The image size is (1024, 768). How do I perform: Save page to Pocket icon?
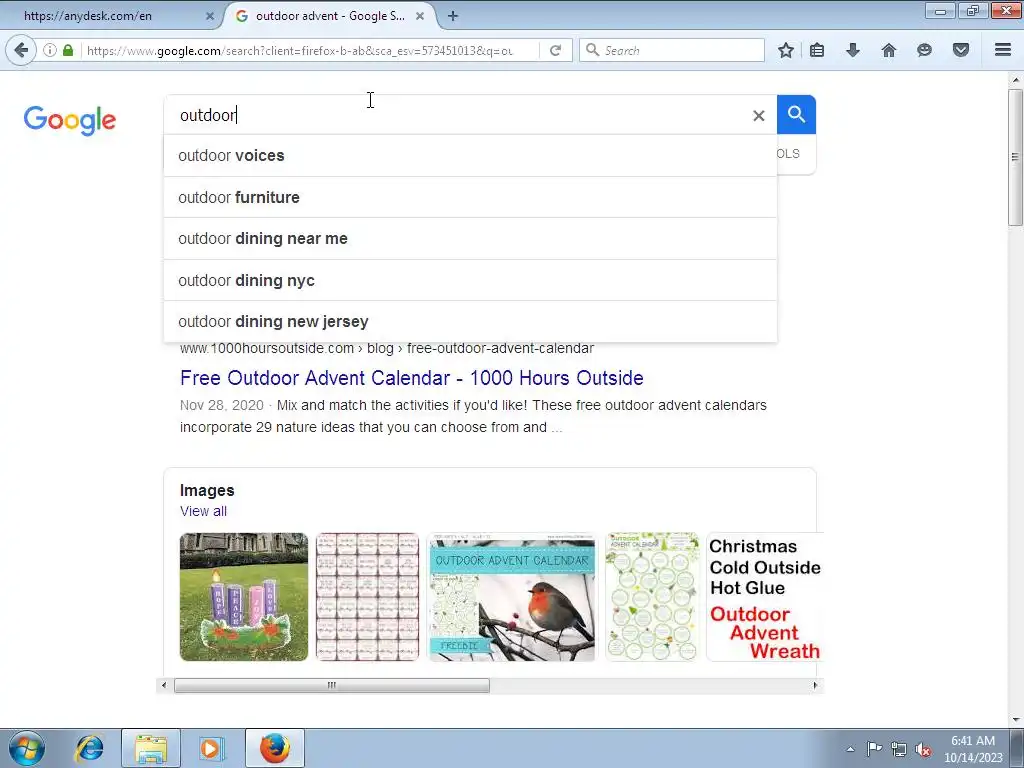961,50
